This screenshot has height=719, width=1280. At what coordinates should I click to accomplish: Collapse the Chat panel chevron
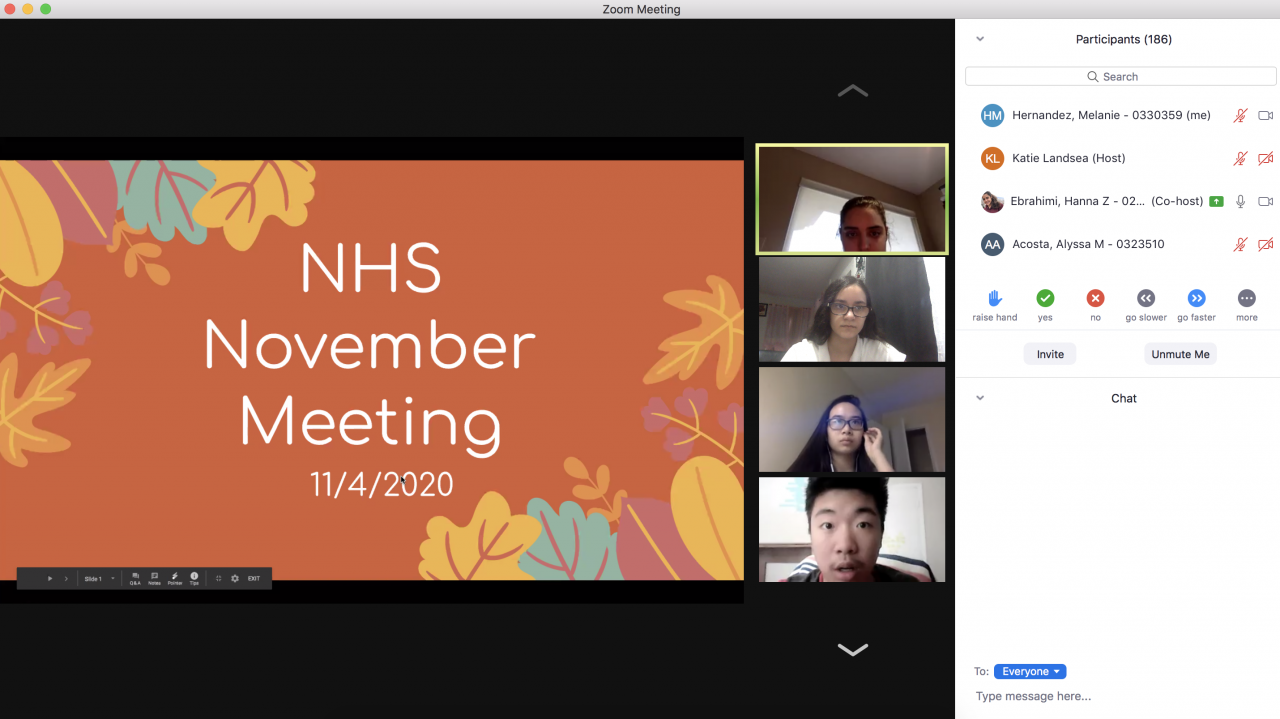pyautogui.click(x=980, y=398)
